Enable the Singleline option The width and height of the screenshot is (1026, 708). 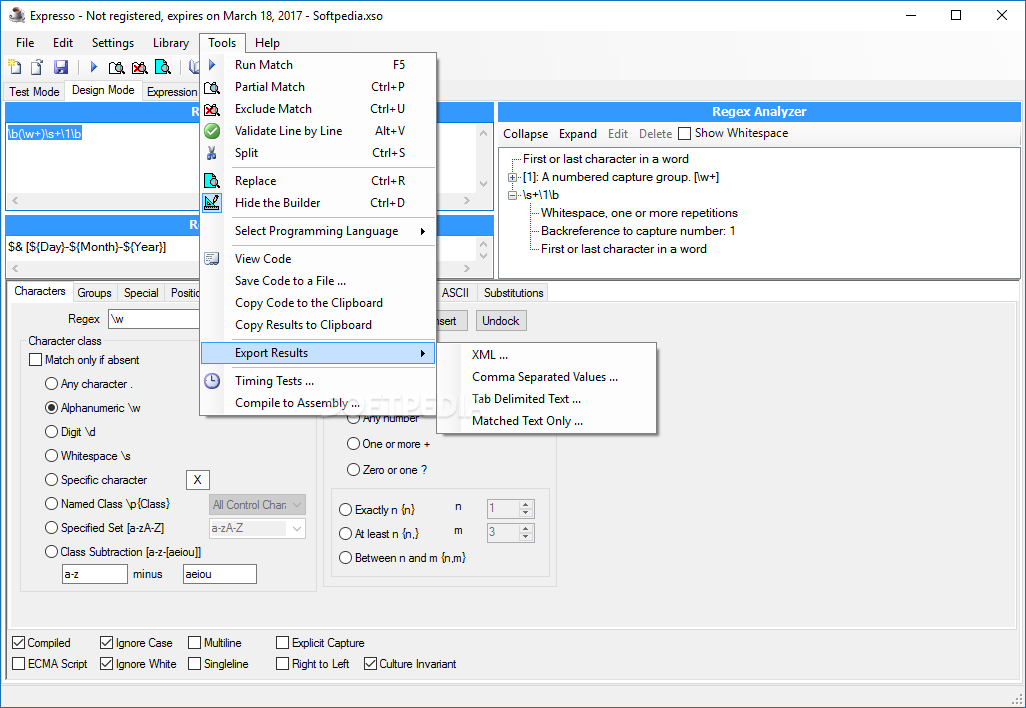(x=194, y=664)
